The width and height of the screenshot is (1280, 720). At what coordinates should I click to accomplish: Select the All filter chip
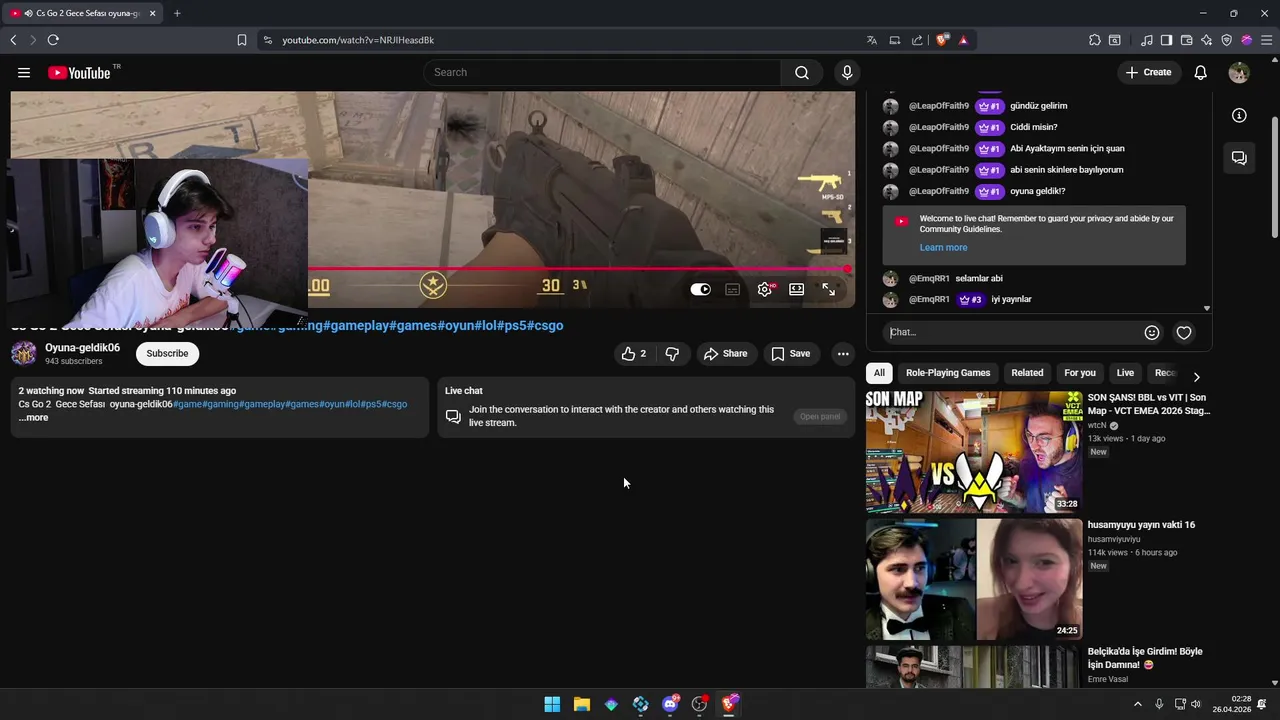tap(879, 373)
